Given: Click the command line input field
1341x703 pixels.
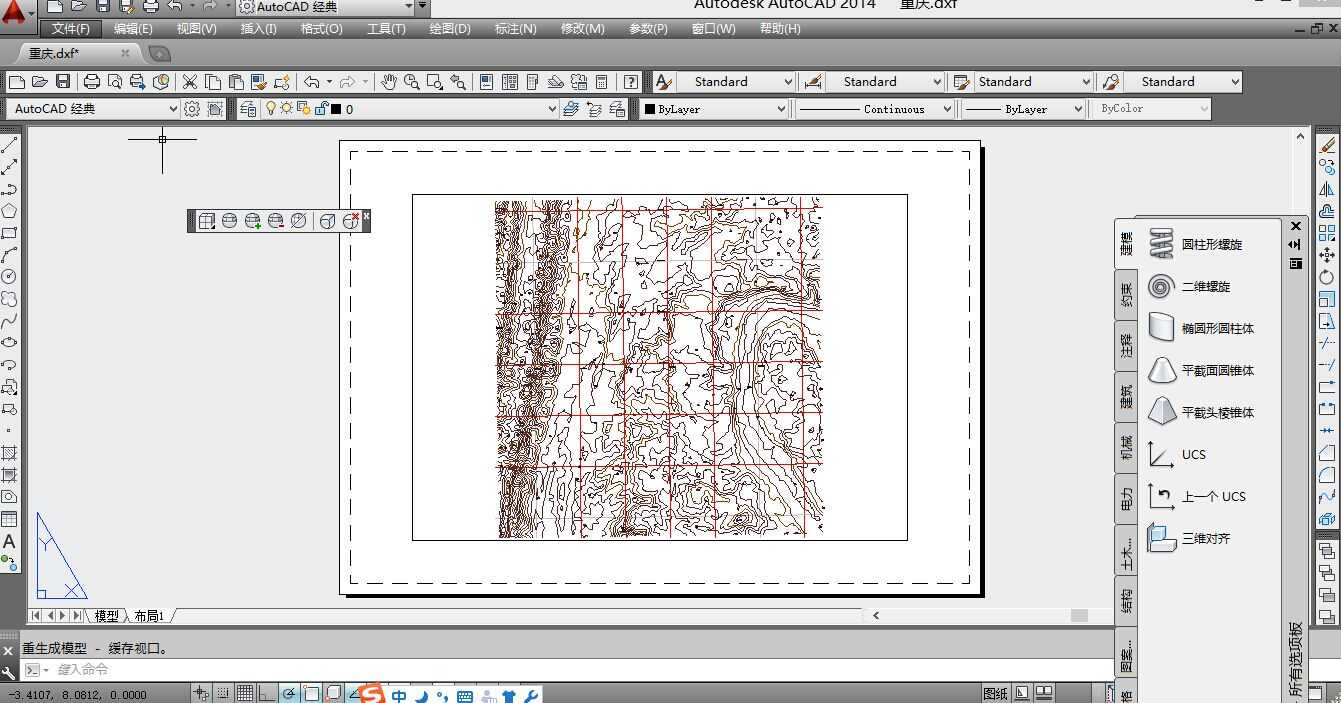Looking at the screenshot, I should (x=570, y=670).
